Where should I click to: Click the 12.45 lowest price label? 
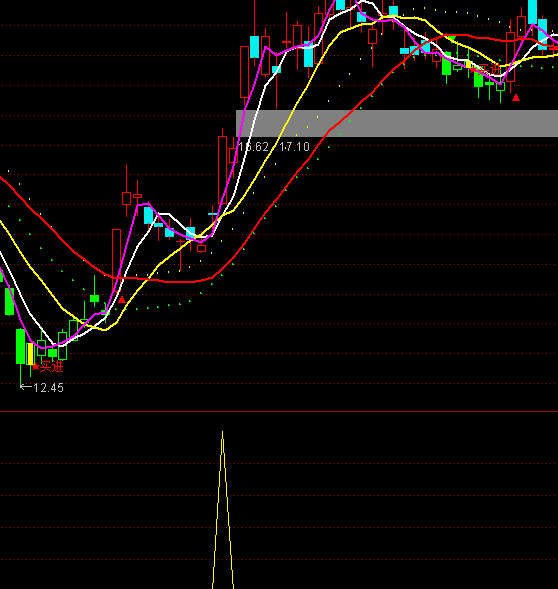pyautogui.click(x=48, y=388)
